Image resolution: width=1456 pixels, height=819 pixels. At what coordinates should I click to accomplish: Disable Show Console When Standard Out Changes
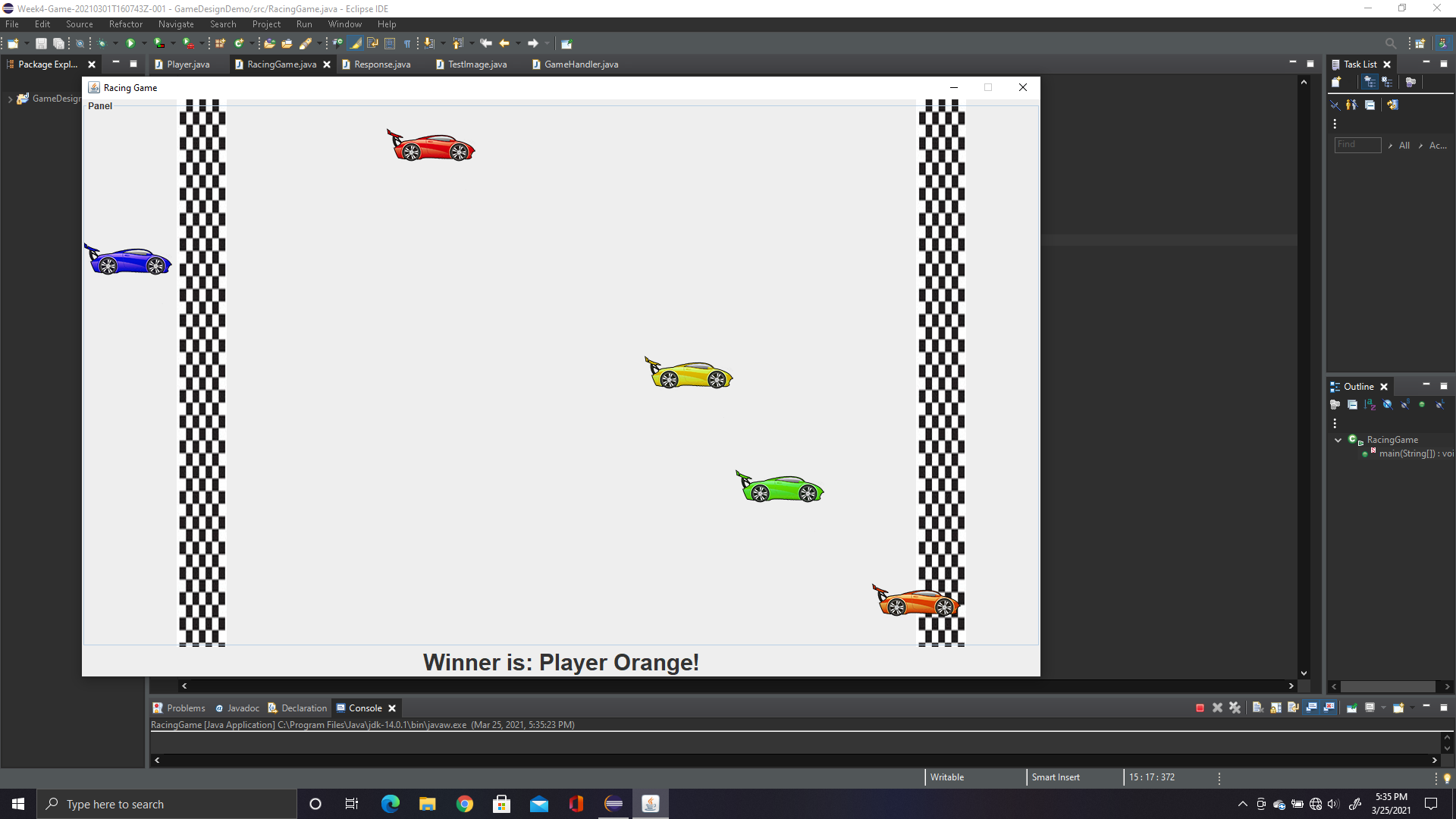click(1310, 708)
